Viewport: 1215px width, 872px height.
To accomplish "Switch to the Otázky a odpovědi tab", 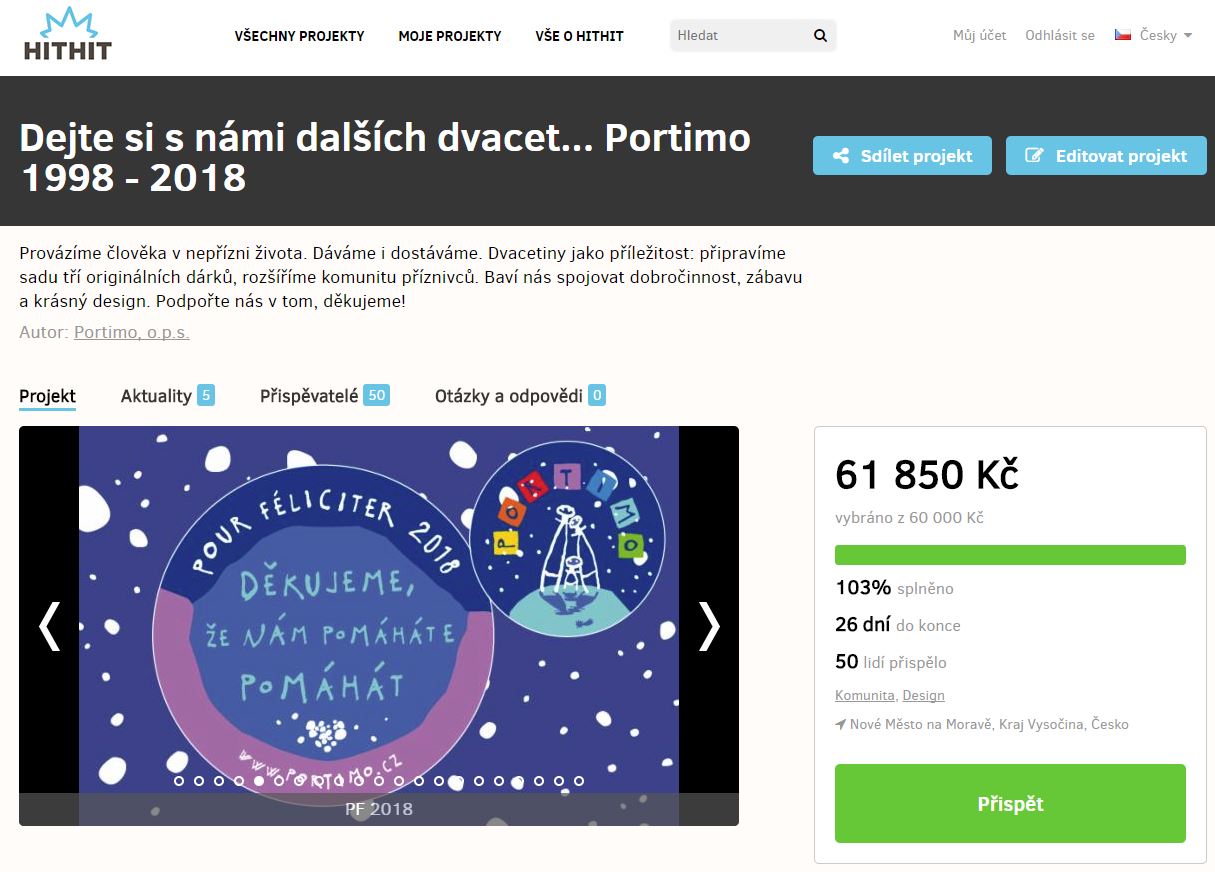I will tap(508, 396).
